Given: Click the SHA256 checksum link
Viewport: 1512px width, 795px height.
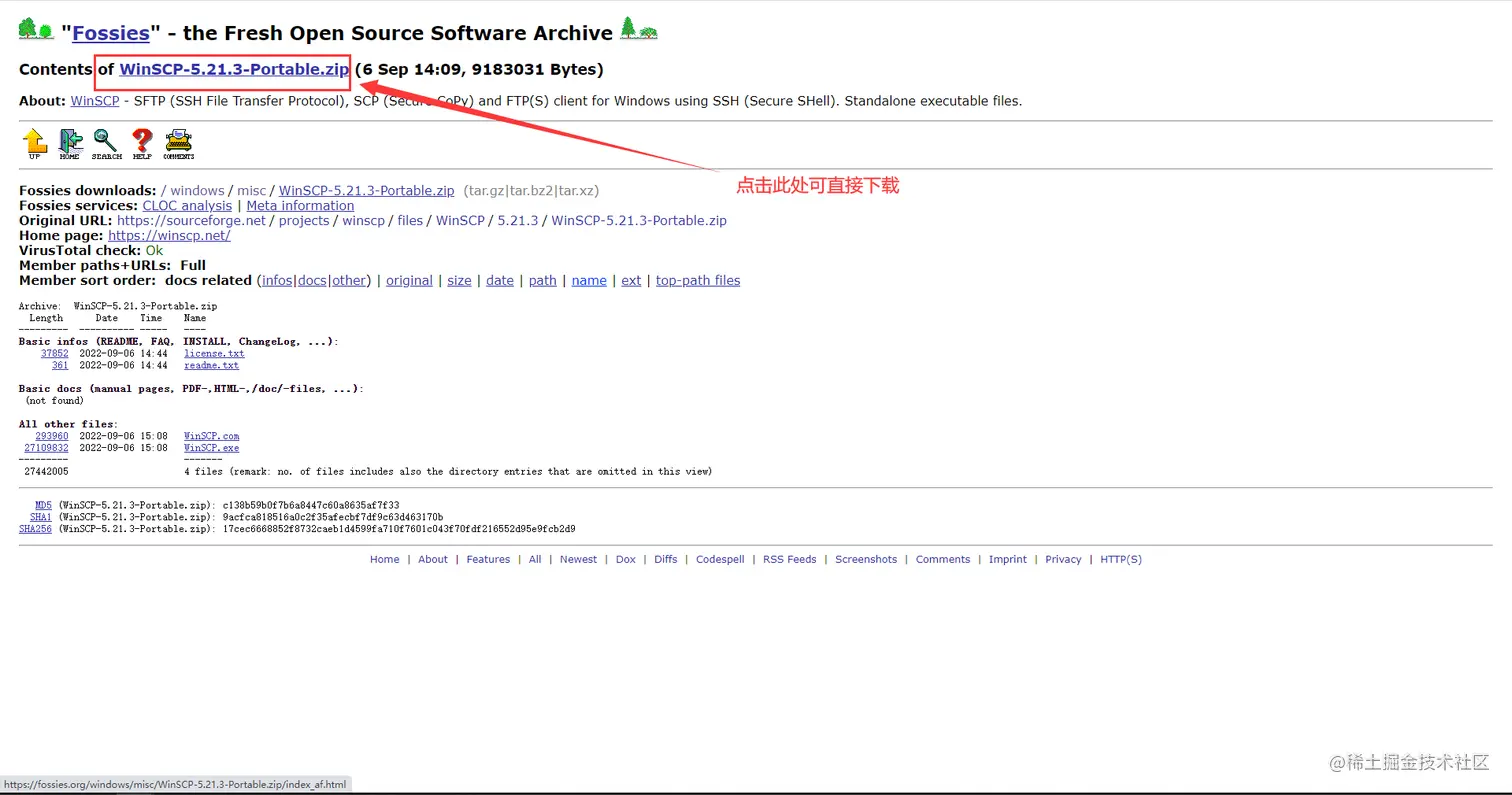Looking at the screenshot, I should pos(35,529).
